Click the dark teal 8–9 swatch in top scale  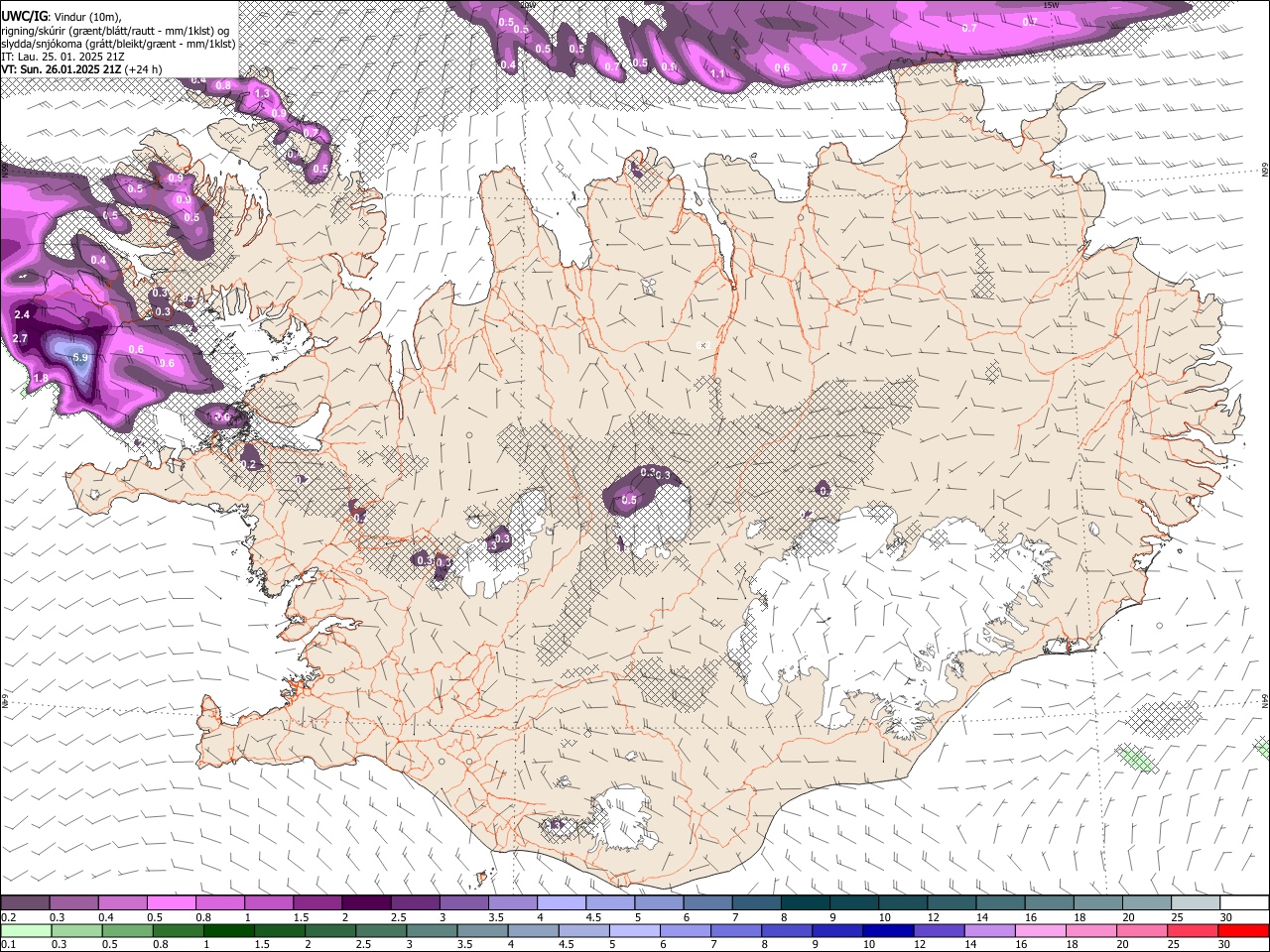pyautogui.click(x=806, y=903)
